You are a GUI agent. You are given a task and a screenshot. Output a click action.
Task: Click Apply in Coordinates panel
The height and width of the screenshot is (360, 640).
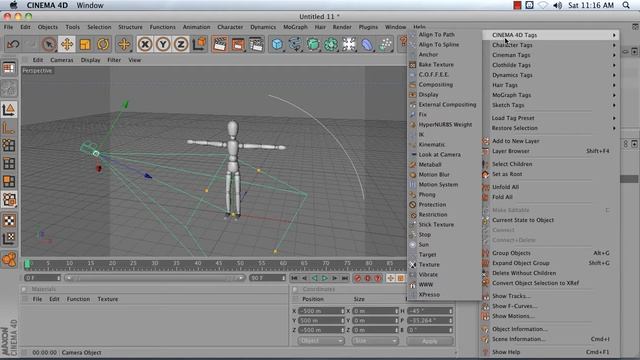[429, 341]
